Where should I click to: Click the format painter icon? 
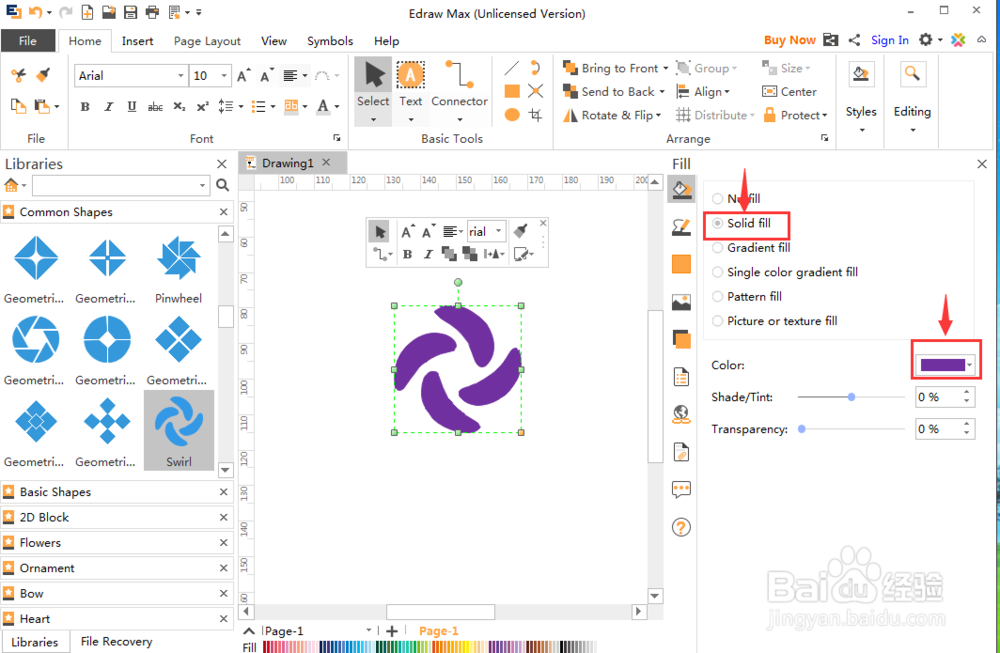click(x=43, y=75)
